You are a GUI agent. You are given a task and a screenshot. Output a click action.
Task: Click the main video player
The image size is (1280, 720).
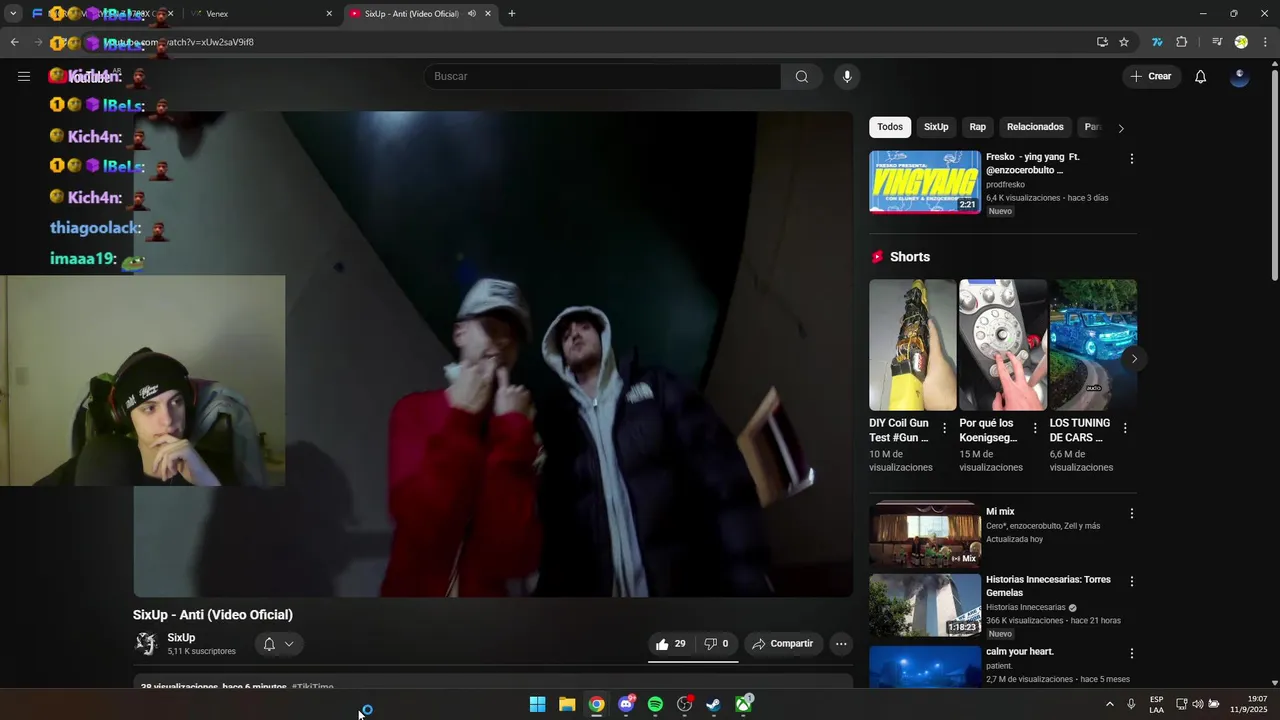[x=493, y=354]
